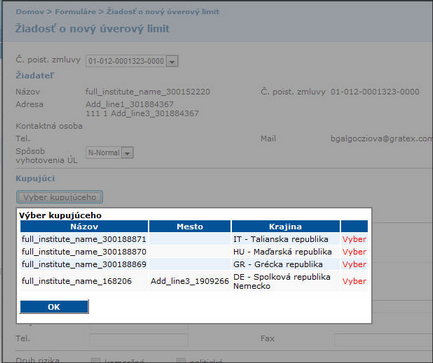Screen dimensions: 433x363
Task: Click the HU - Maďarská republika cell
Action: tap(286, 252)
